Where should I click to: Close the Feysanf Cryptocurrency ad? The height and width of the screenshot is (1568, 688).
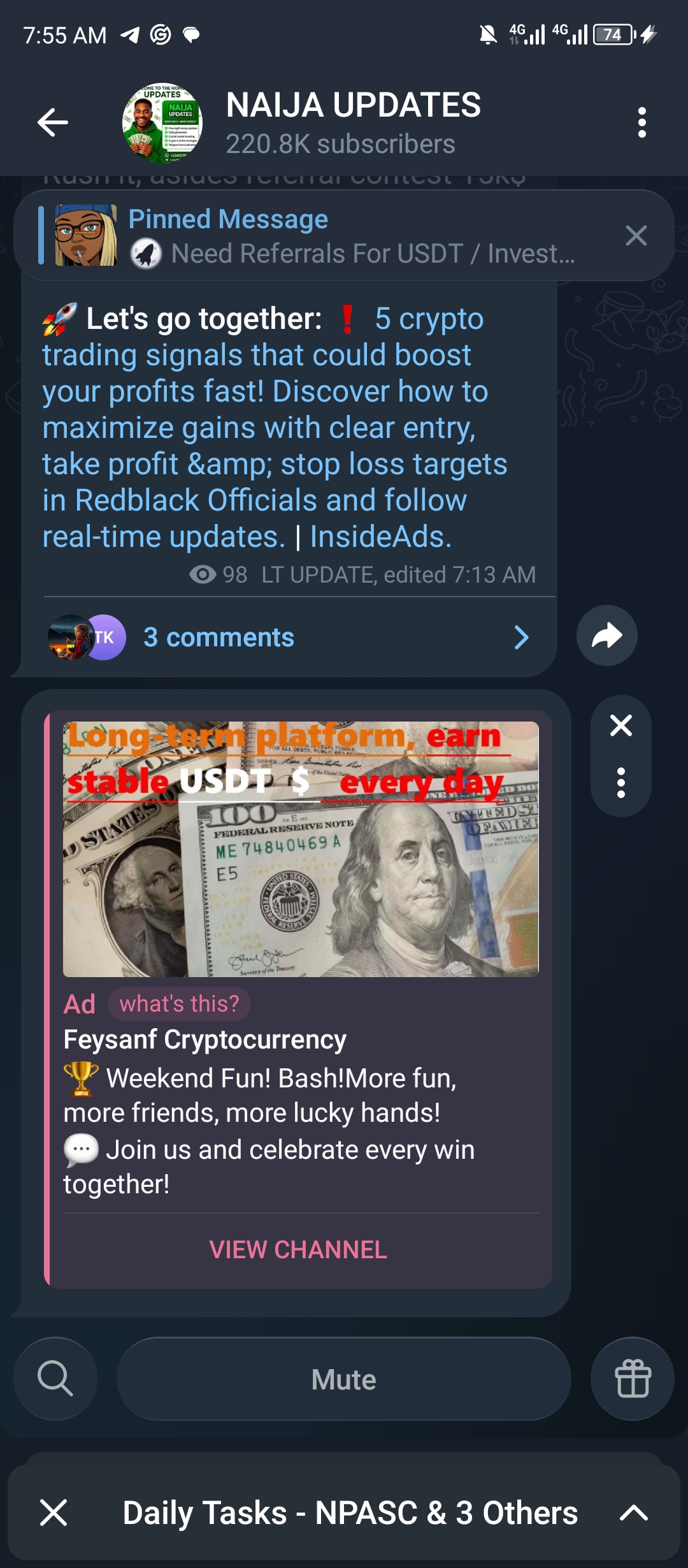621,725
